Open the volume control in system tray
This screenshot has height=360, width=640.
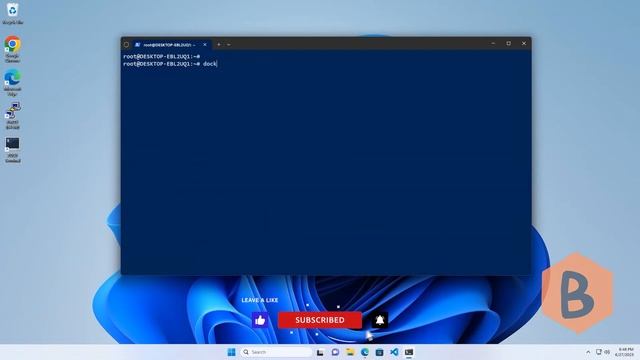(x=607, y=352)
